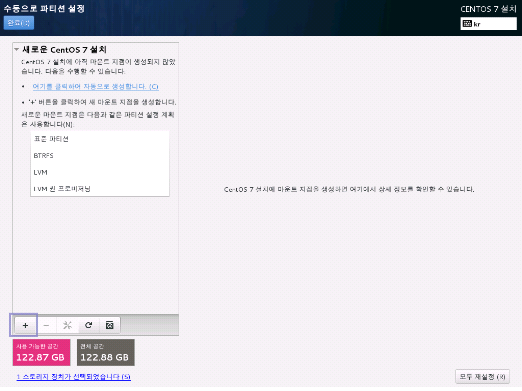Select the BTRFS partitioning scheme
This screenshot has height=391, width=522.
pyautogui.click(x=100, y=156)
